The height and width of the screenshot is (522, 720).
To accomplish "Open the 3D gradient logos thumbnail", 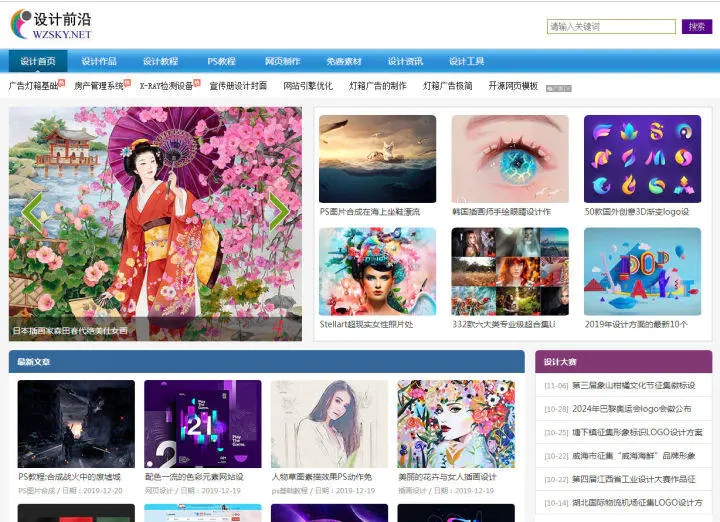I will point(642,159).
